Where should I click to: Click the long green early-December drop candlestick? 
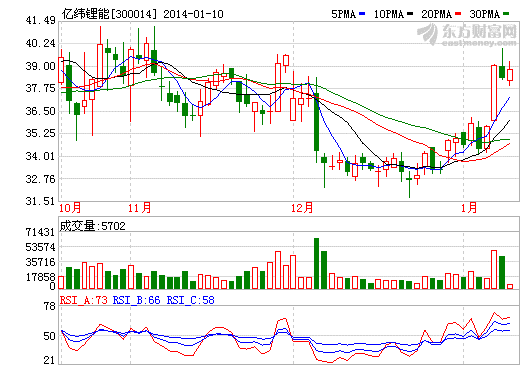(316, 122)
